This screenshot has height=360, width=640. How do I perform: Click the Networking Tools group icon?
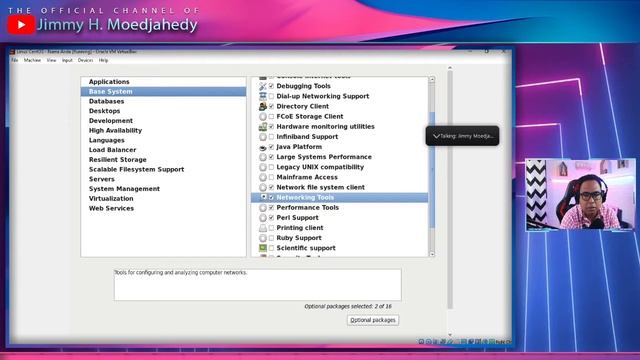click(263, 198)
